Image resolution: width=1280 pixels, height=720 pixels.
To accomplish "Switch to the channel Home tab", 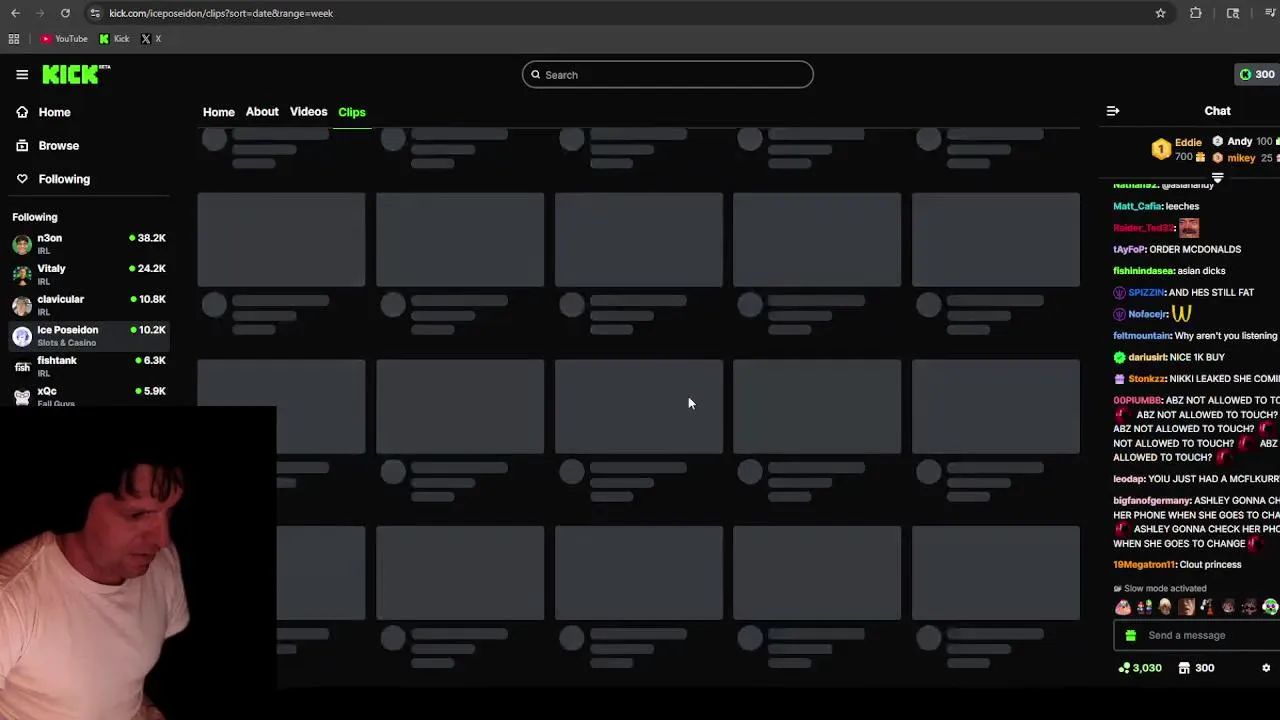I will (x=219, y=112).
